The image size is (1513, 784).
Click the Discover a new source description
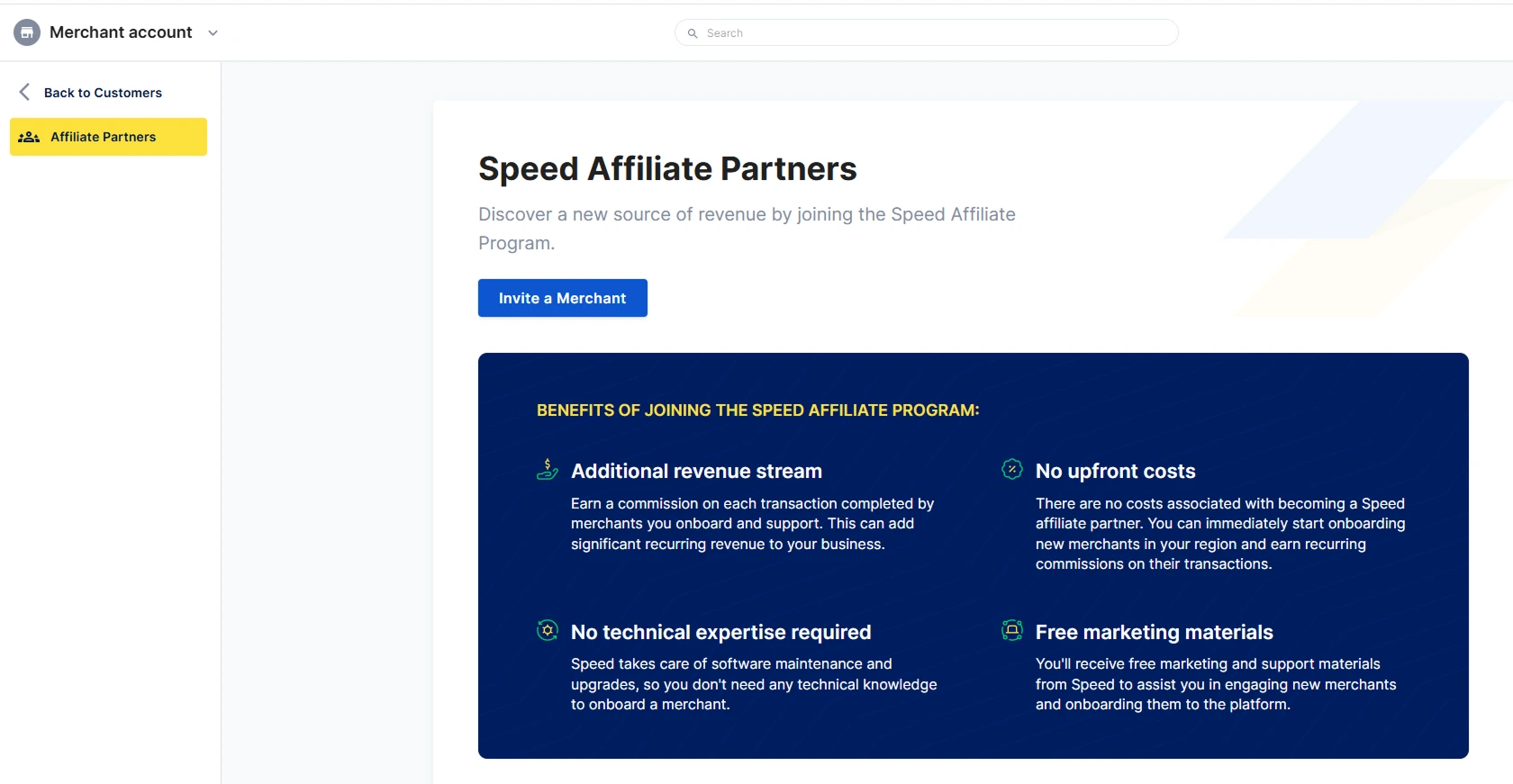(x=747, y=229)
